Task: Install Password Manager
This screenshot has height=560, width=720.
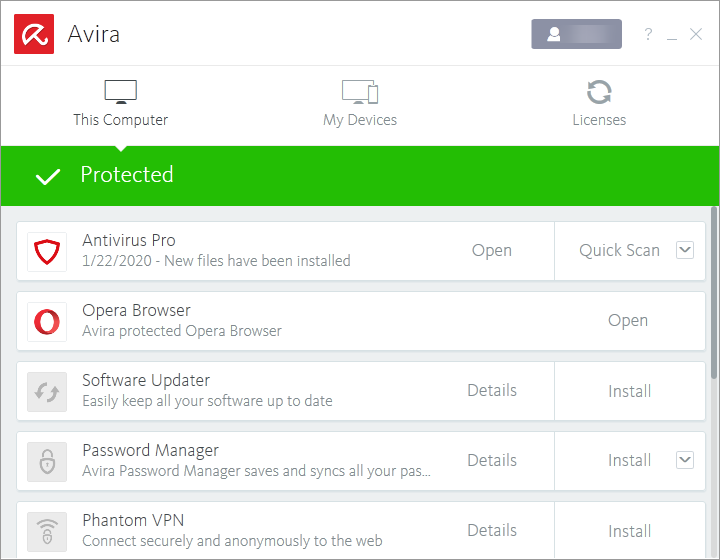Action: tap(630, 460)
